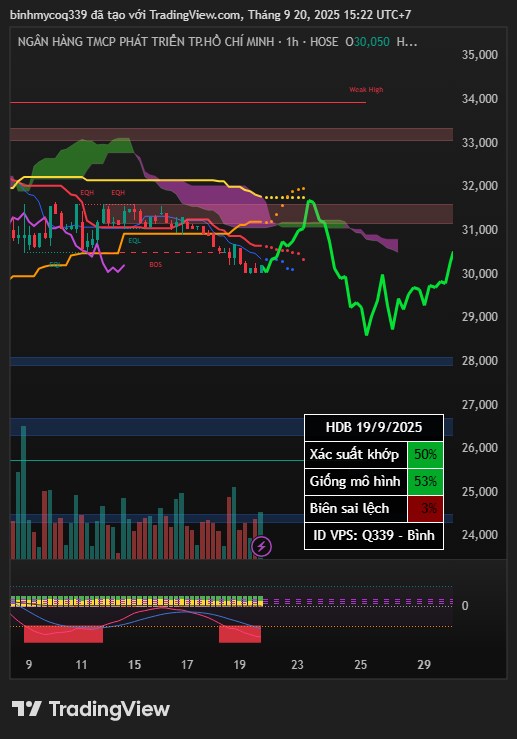Click date 23 on the time axis
Viewport: 517px width, 739px height.
click(x=297, y=665)
